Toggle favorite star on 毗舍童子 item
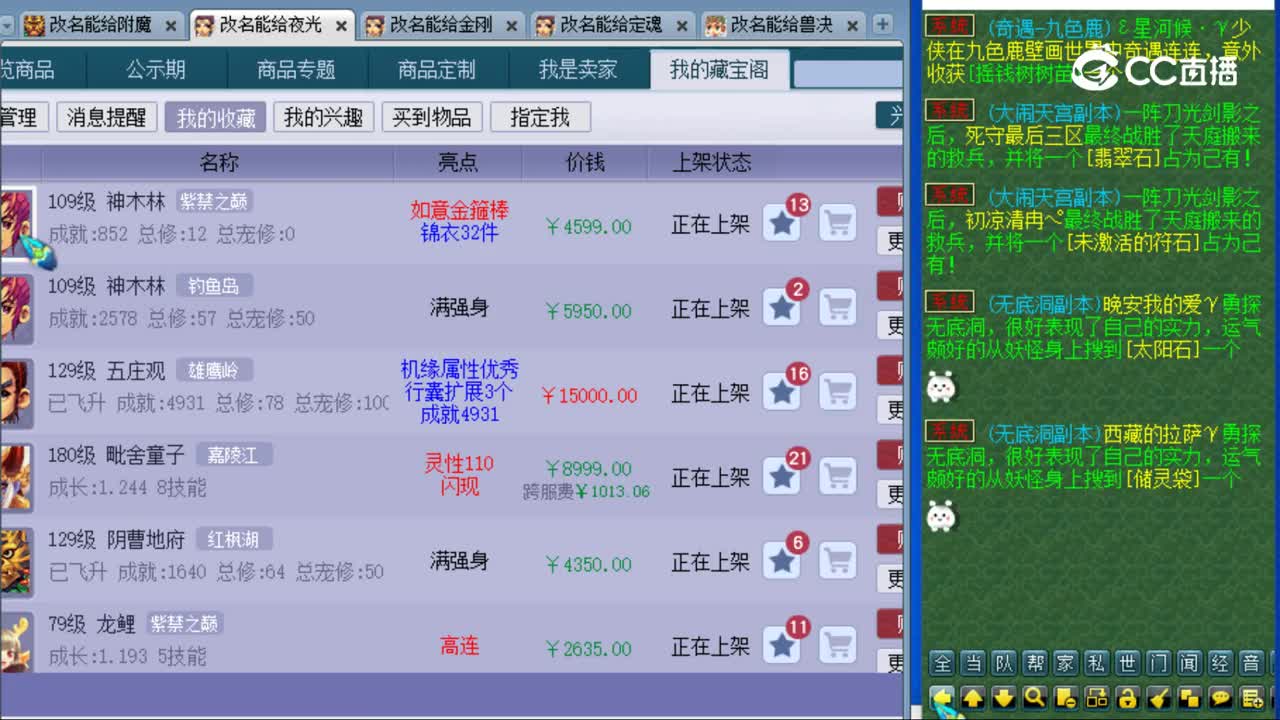The width and height of the screenshot is (1280, 720). coord(782,477)
